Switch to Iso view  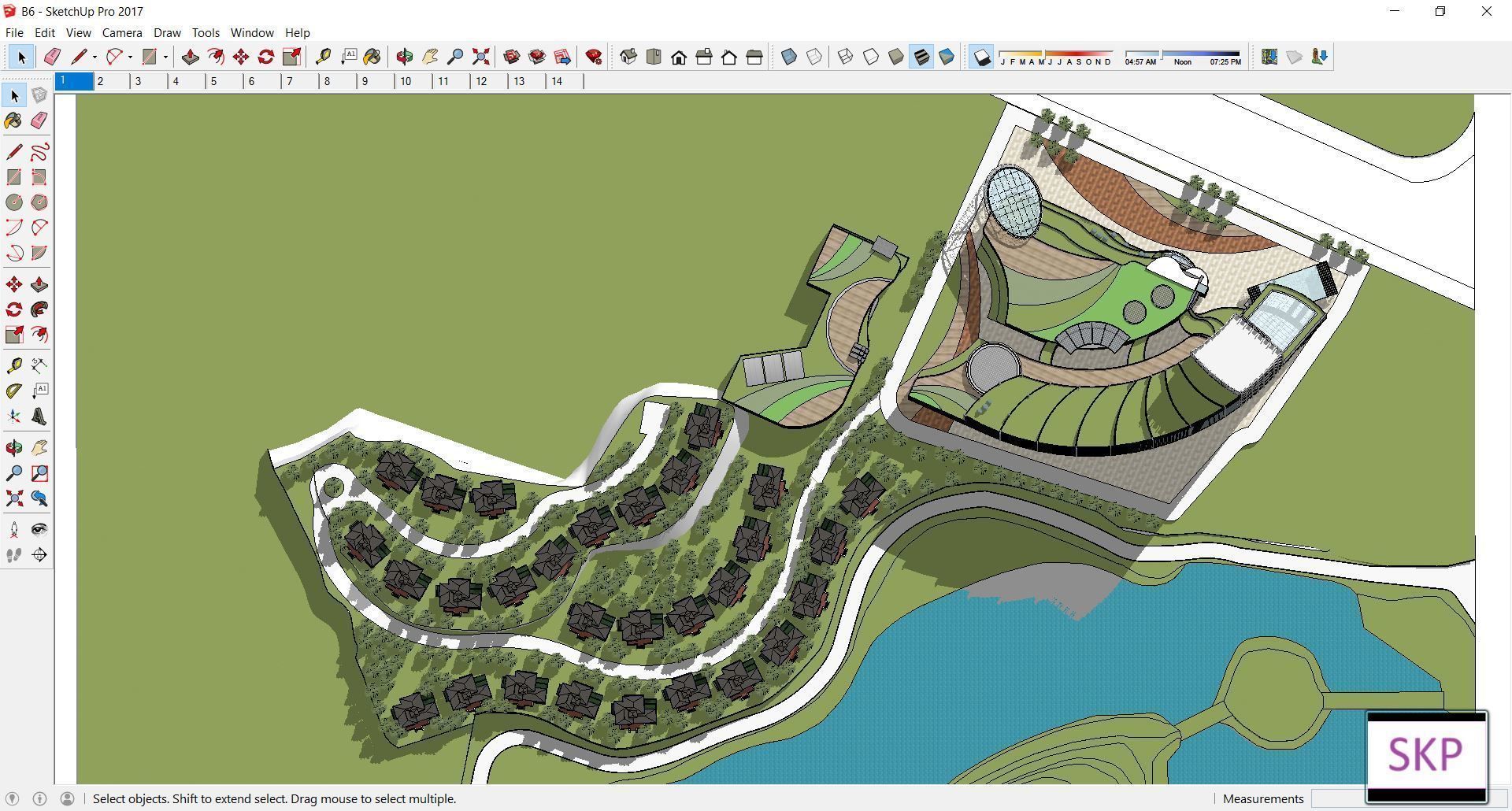click(628, 57)
